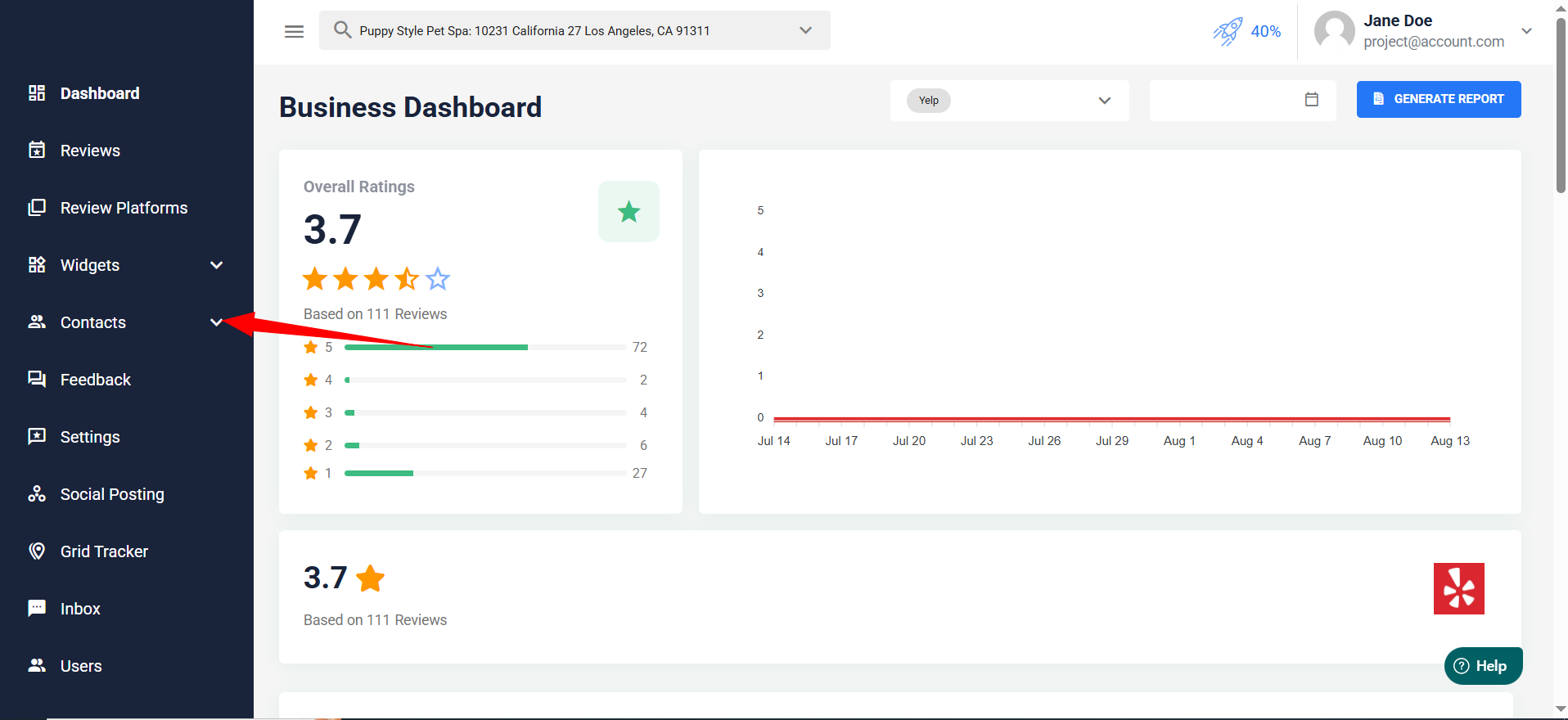1568x720 pixels.
Task: Click the calendar icon in date field
Action: [x=1311, y=100]
